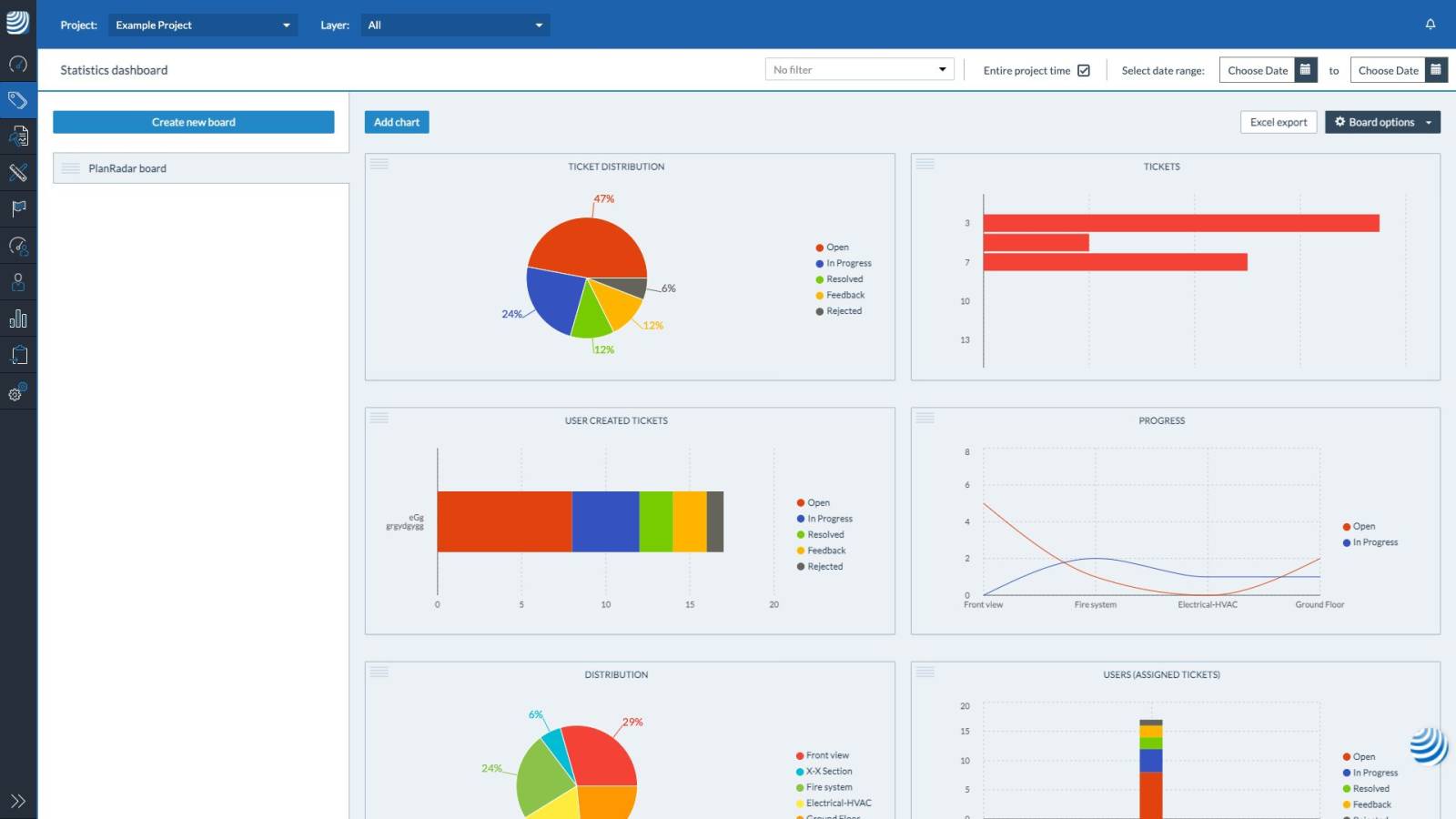1456x819 pixels.
Task: Select the tickets tag icon in sidebar
Action: [x=18, y=100]
